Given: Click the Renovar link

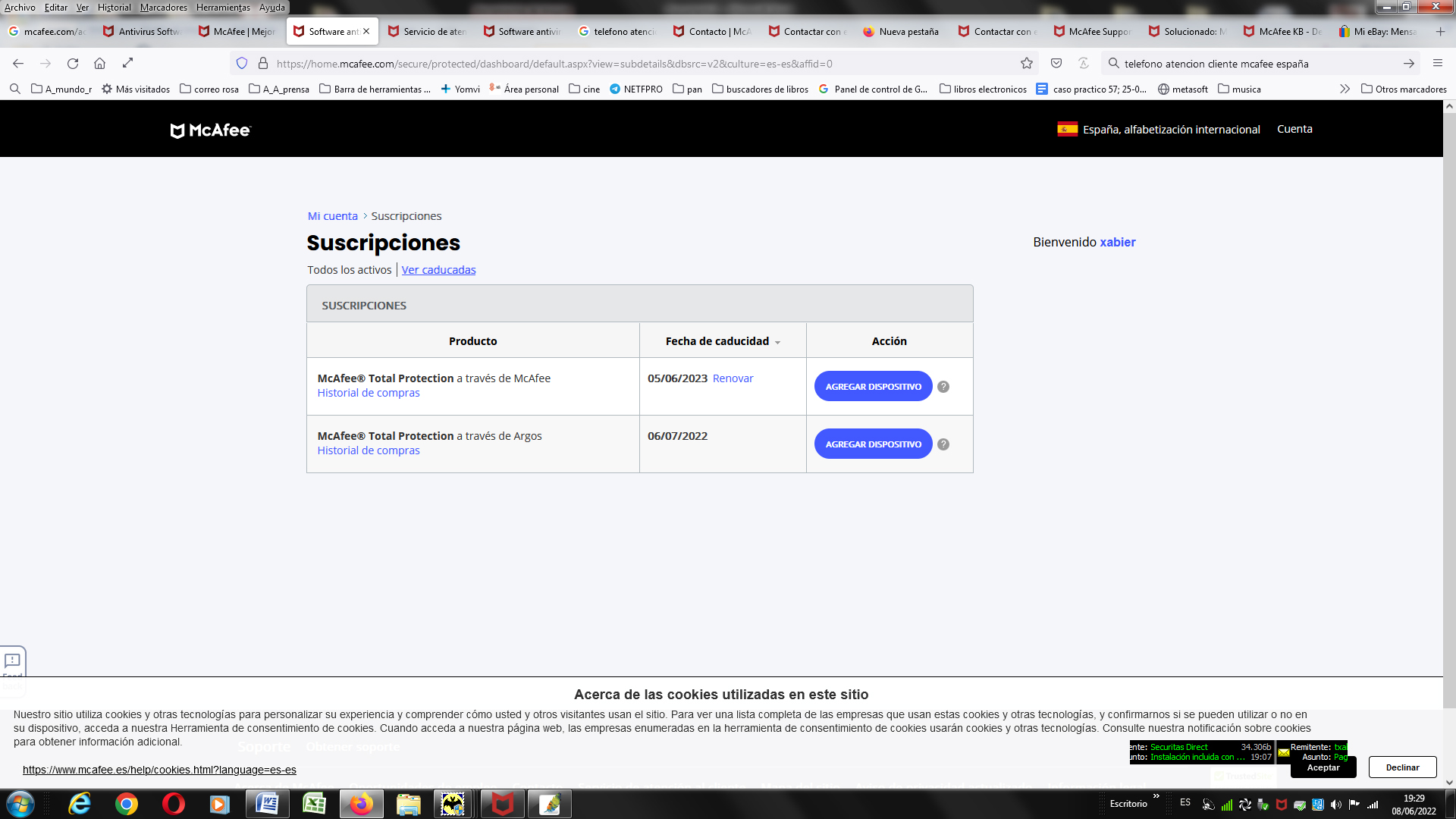Looking at the screenshot, I should pyautogui.click(x=733, y=378).
